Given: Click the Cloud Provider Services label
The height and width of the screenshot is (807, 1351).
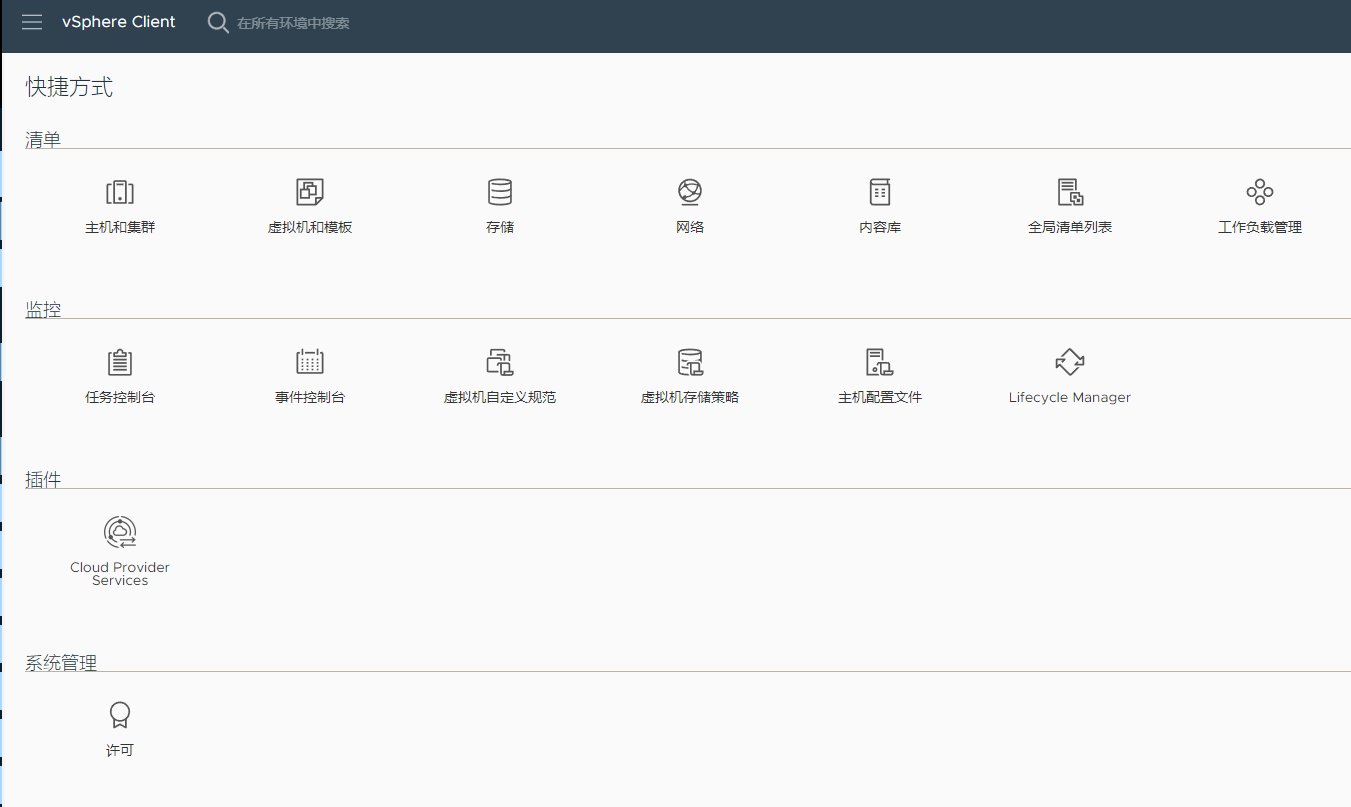Looking at the screenshot, I should click(x=120, y=574).
